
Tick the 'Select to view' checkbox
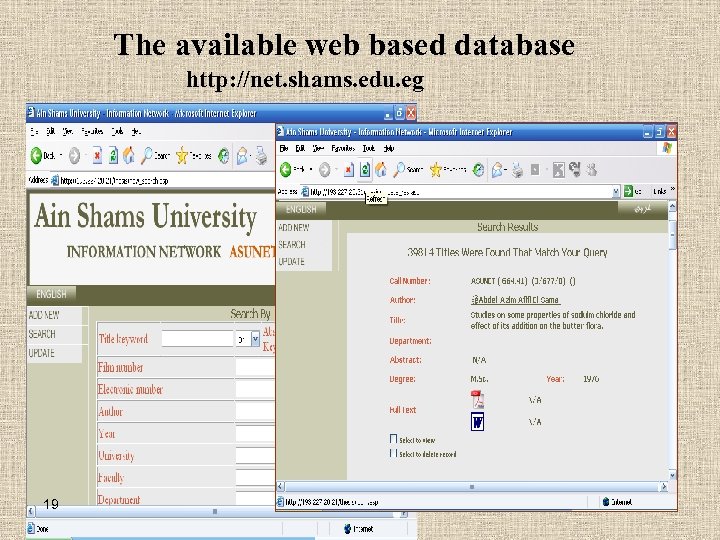click(393, 439)
